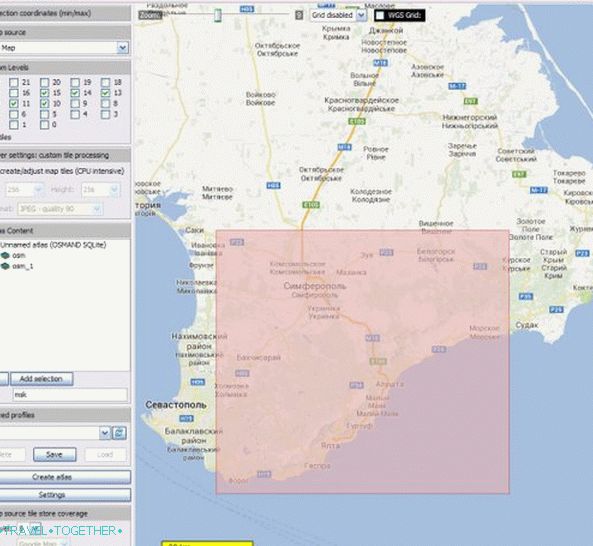The width and height of the screenshot is (593, 546).
Task: Uncheck zoom level 13
Action: tap(106, 93)
